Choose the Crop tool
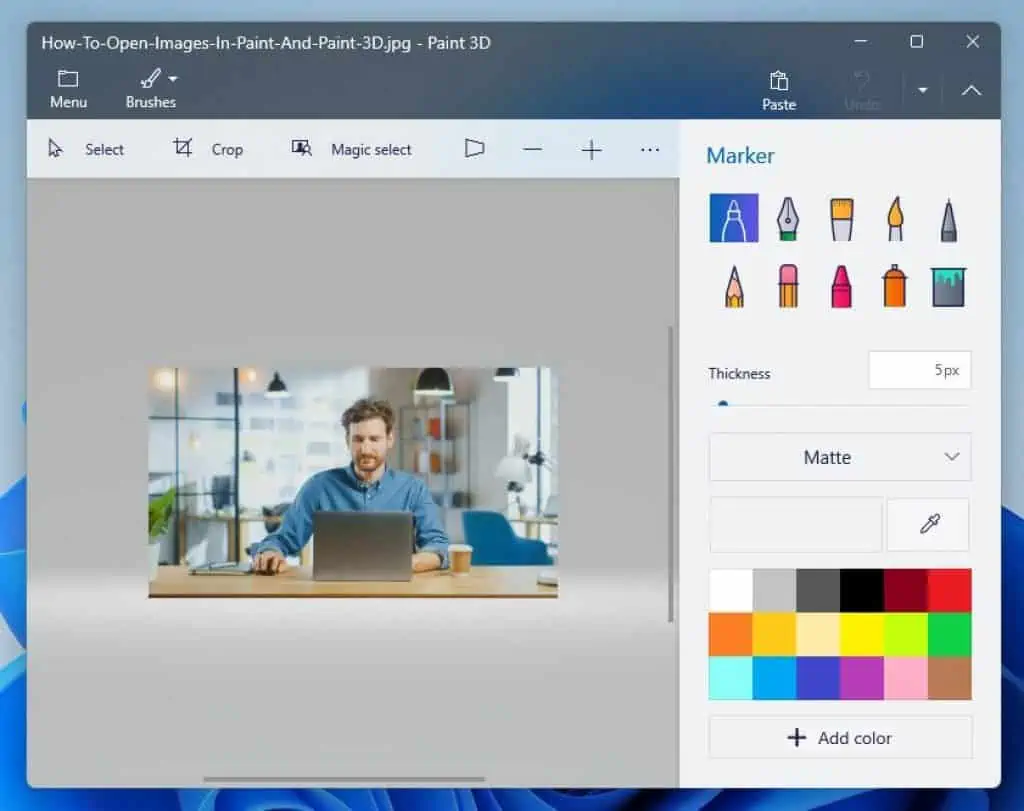This screenshot has height=811, width=1024. 210,149
